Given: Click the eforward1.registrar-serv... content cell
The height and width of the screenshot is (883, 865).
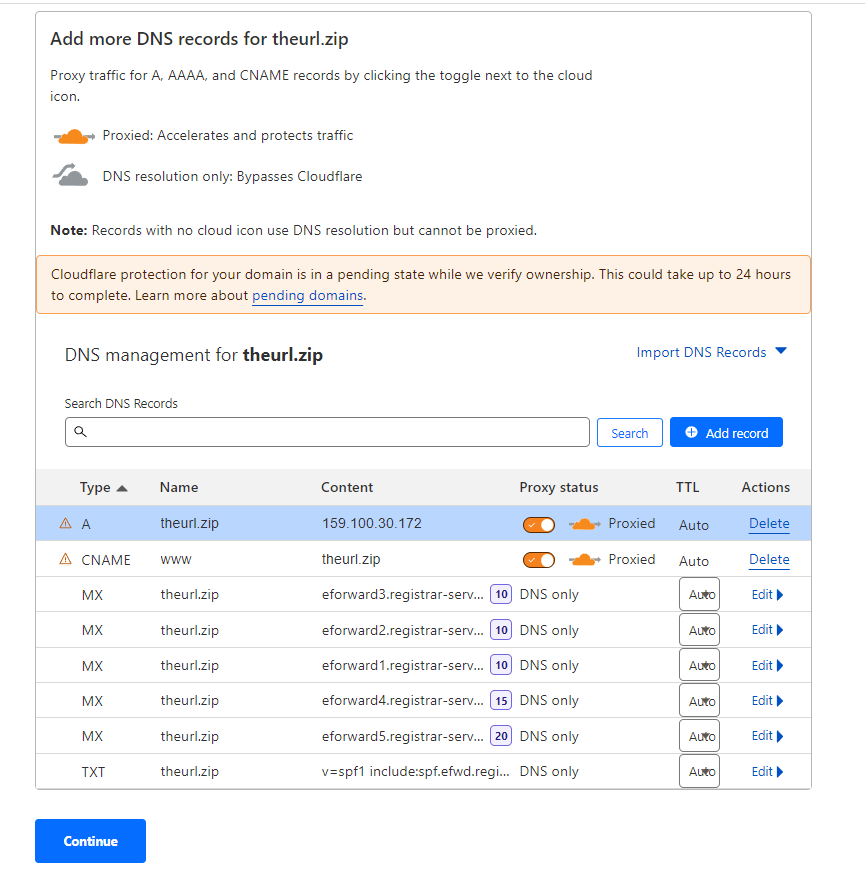Looking at the screenshot, I should click(x=403, y=665).
